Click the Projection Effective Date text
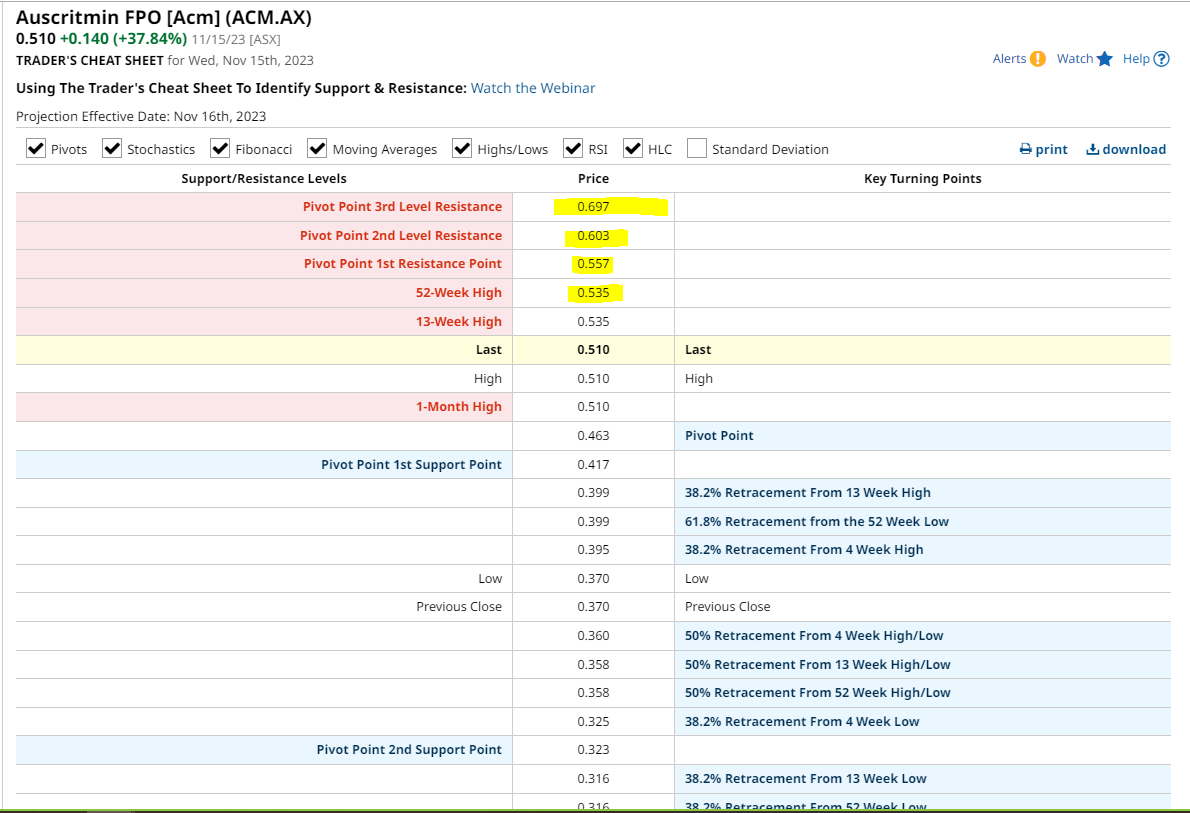The height and width of the screenshot is (813, 1190). click(141, 116)
